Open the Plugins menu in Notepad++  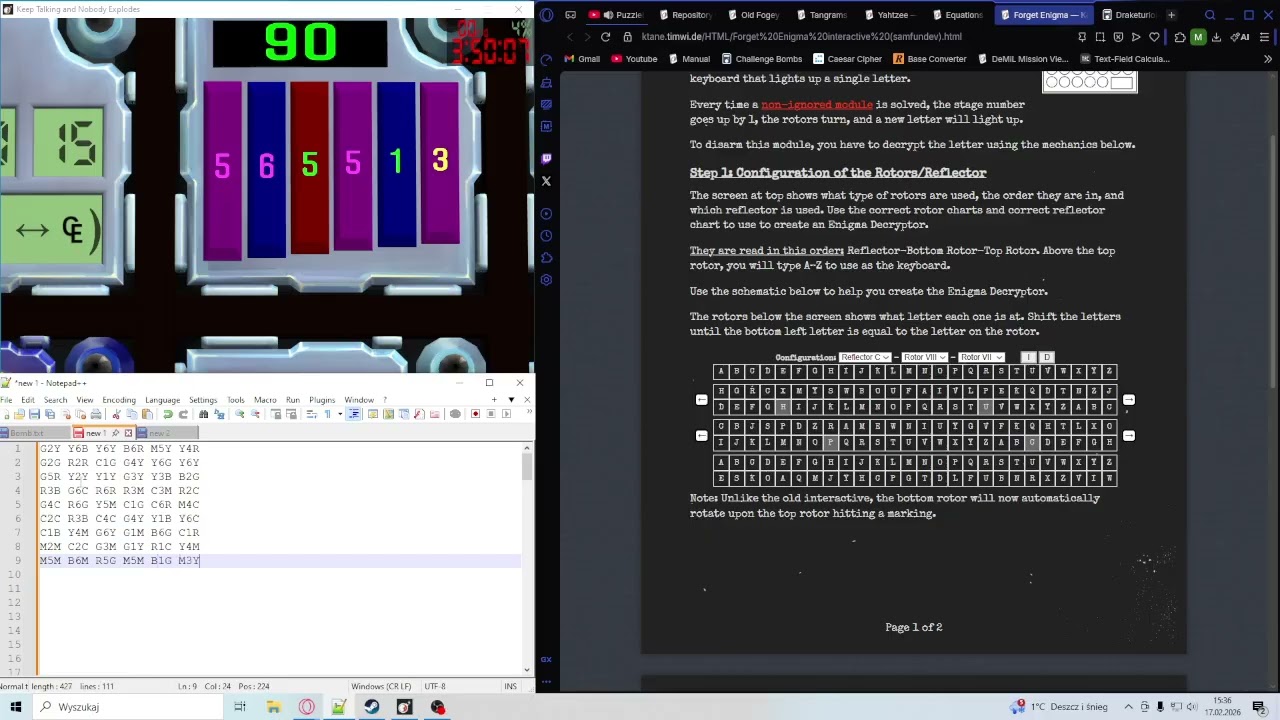pos(322,400)
